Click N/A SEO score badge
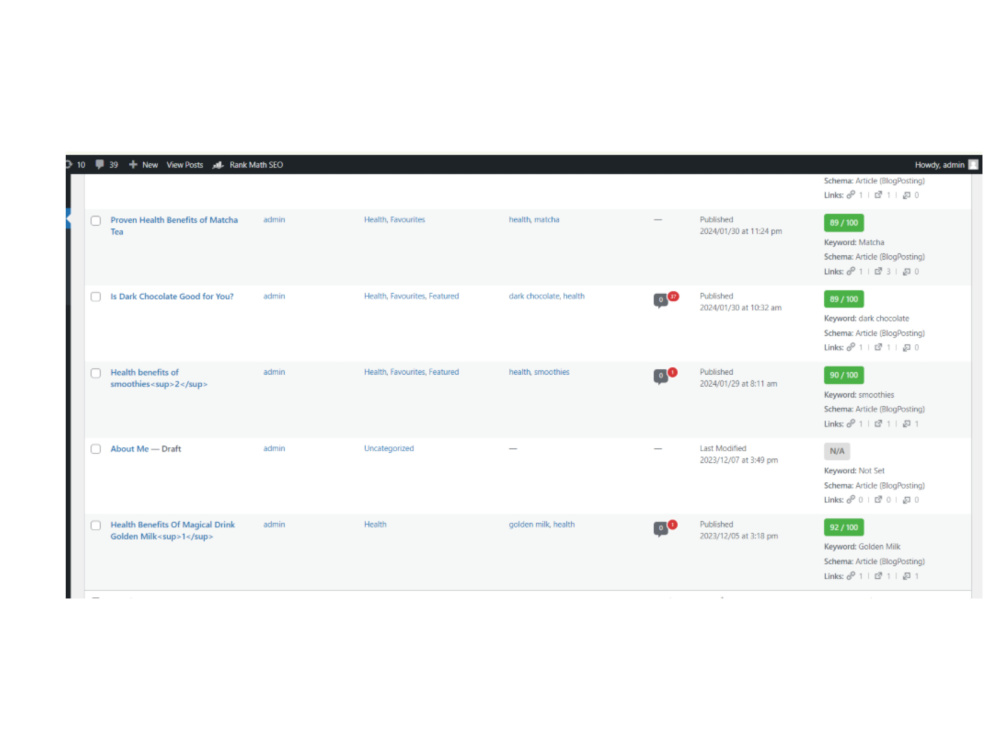 click(x=837, y=452)
